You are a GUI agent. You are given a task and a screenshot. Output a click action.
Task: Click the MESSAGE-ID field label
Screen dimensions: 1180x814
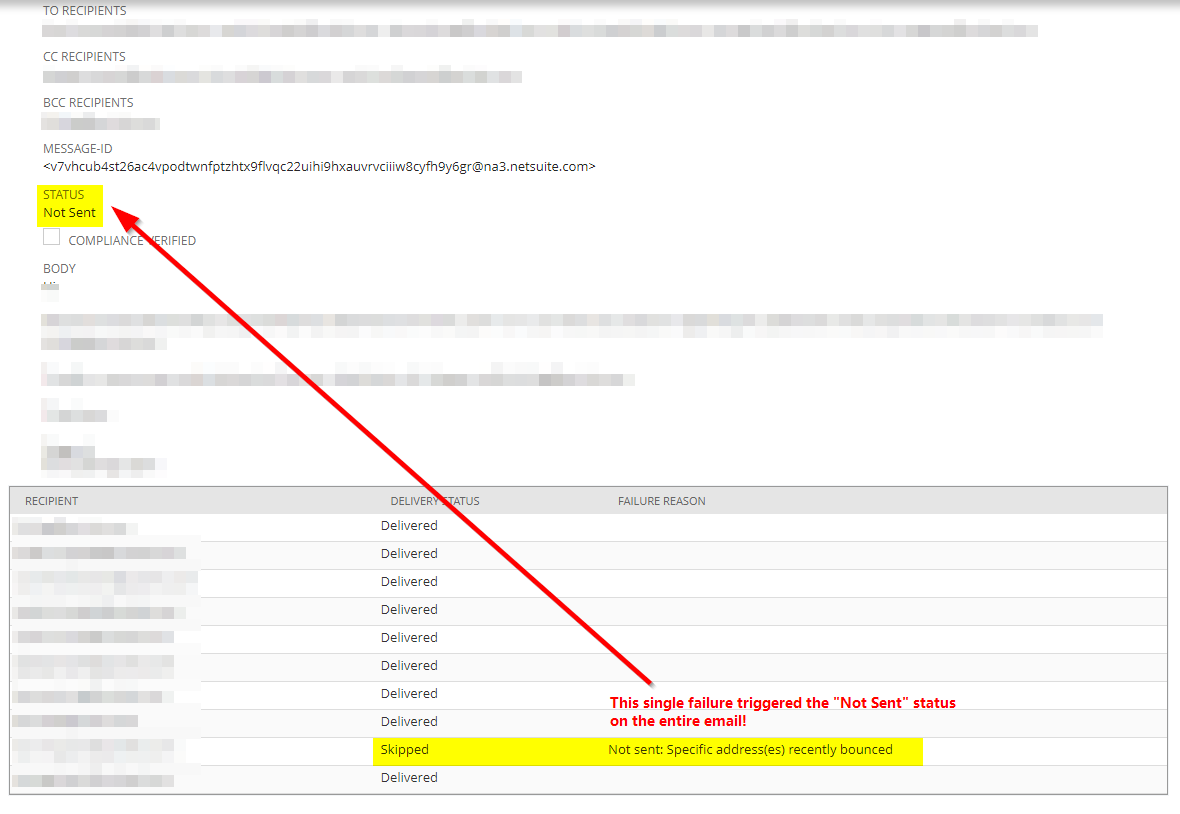click(77, 148)
